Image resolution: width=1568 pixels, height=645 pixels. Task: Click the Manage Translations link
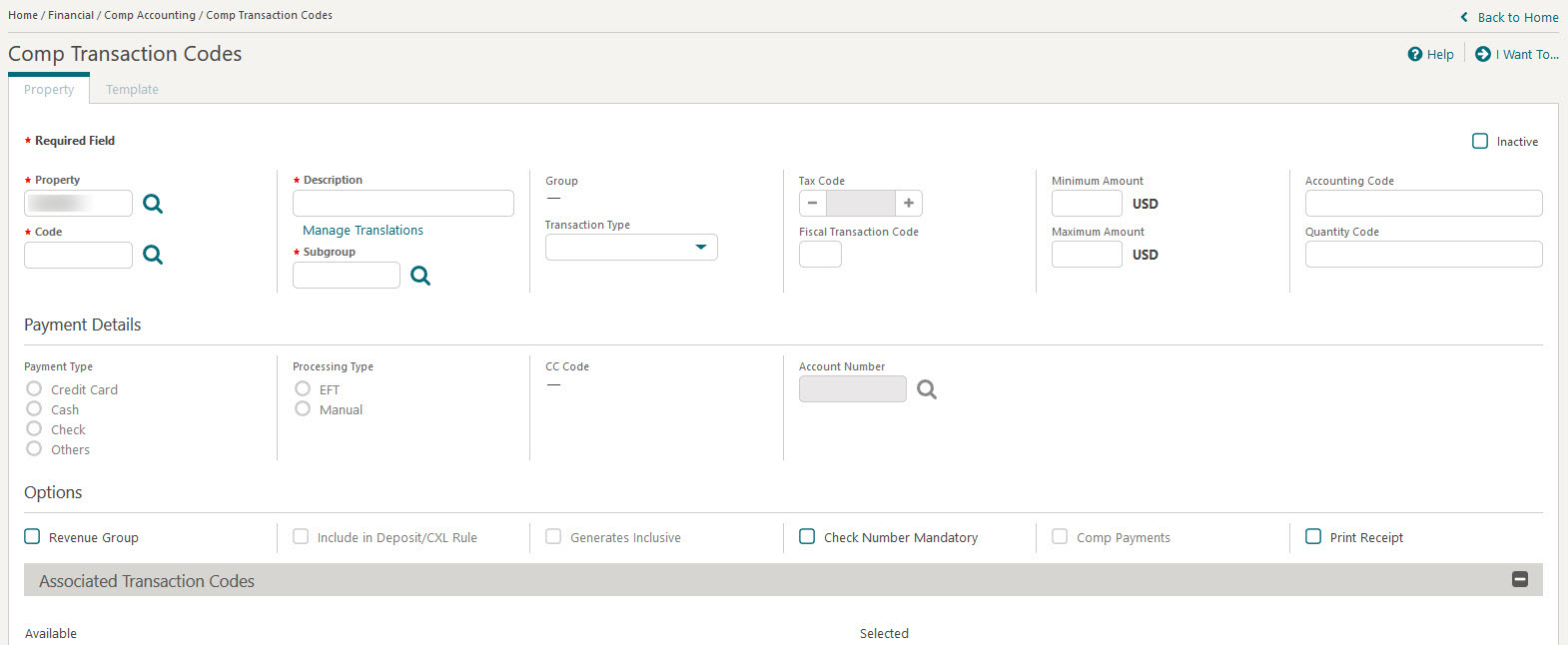click(363, 230)
